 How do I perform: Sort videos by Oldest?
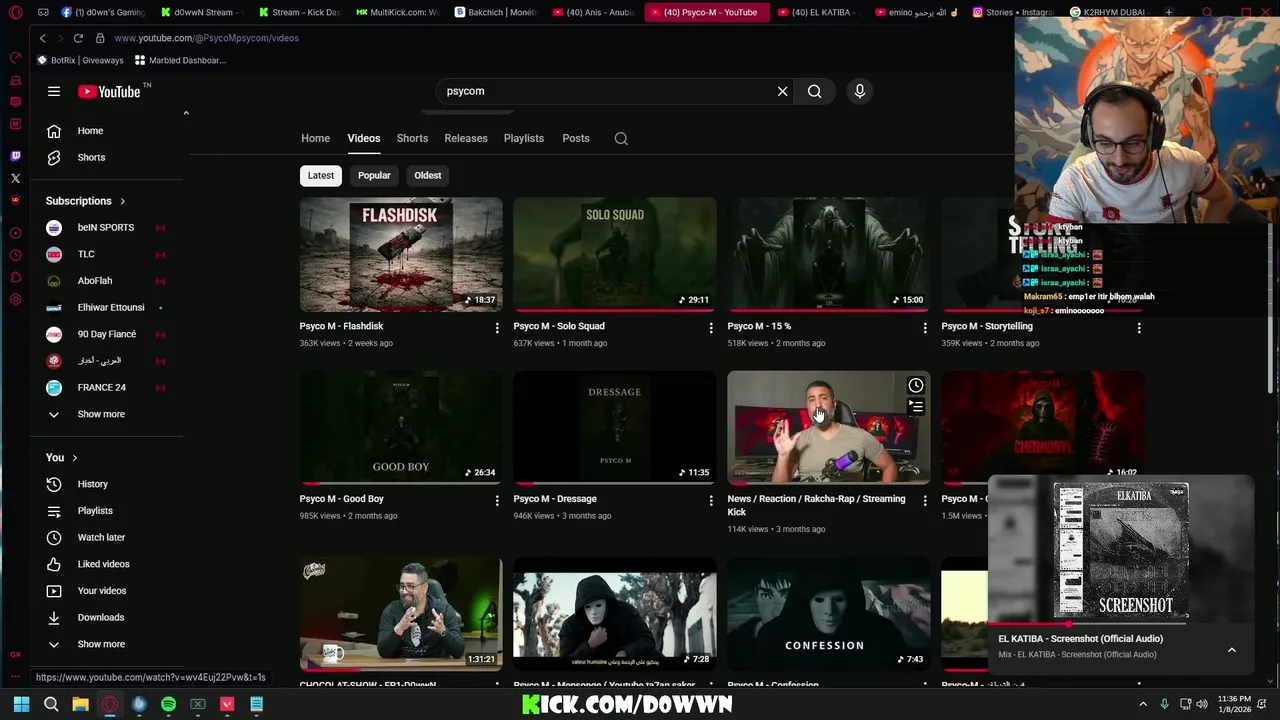[428, 175]
